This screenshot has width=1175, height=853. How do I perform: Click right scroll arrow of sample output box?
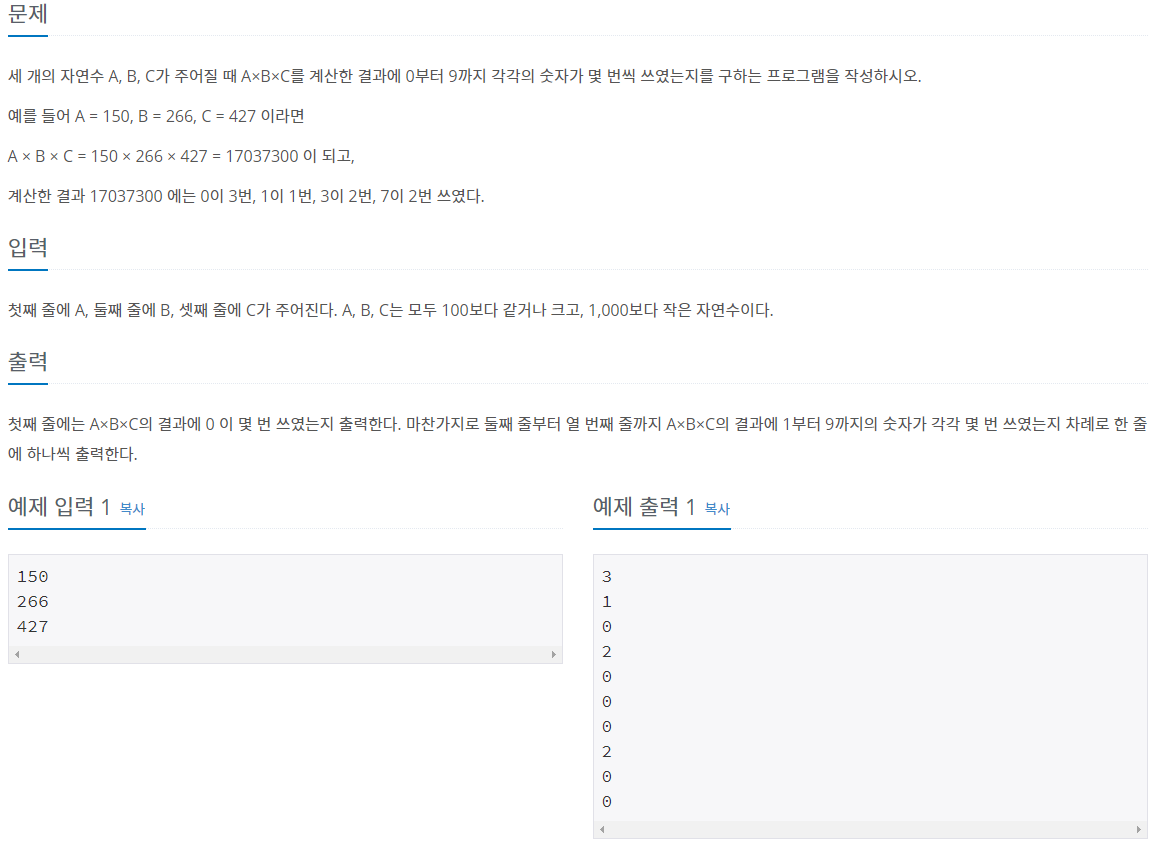pyautogui.click(x=1139, y=829)
